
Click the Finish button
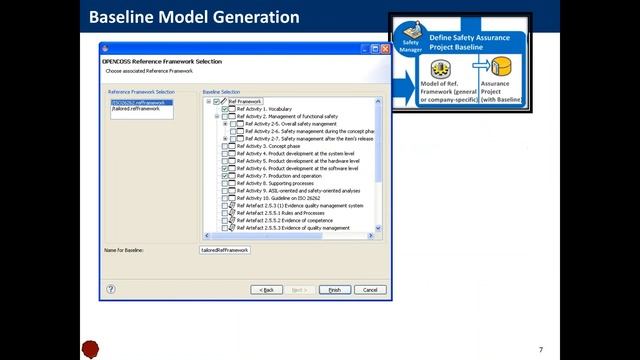point(335,290)
